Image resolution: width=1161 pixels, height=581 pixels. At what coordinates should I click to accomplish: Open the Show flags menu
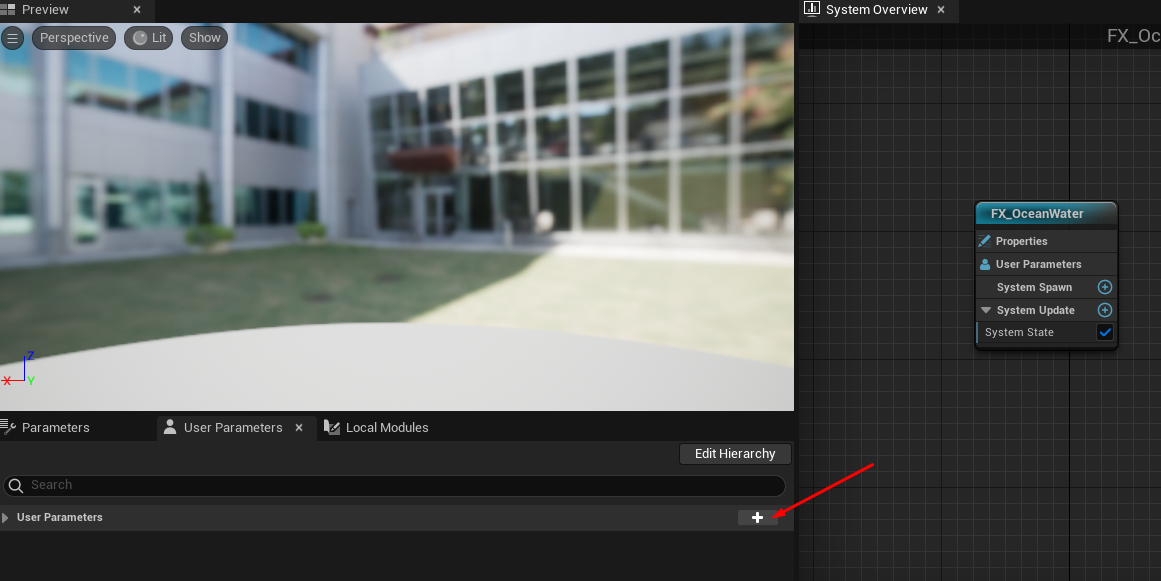(x=204, y=38)
